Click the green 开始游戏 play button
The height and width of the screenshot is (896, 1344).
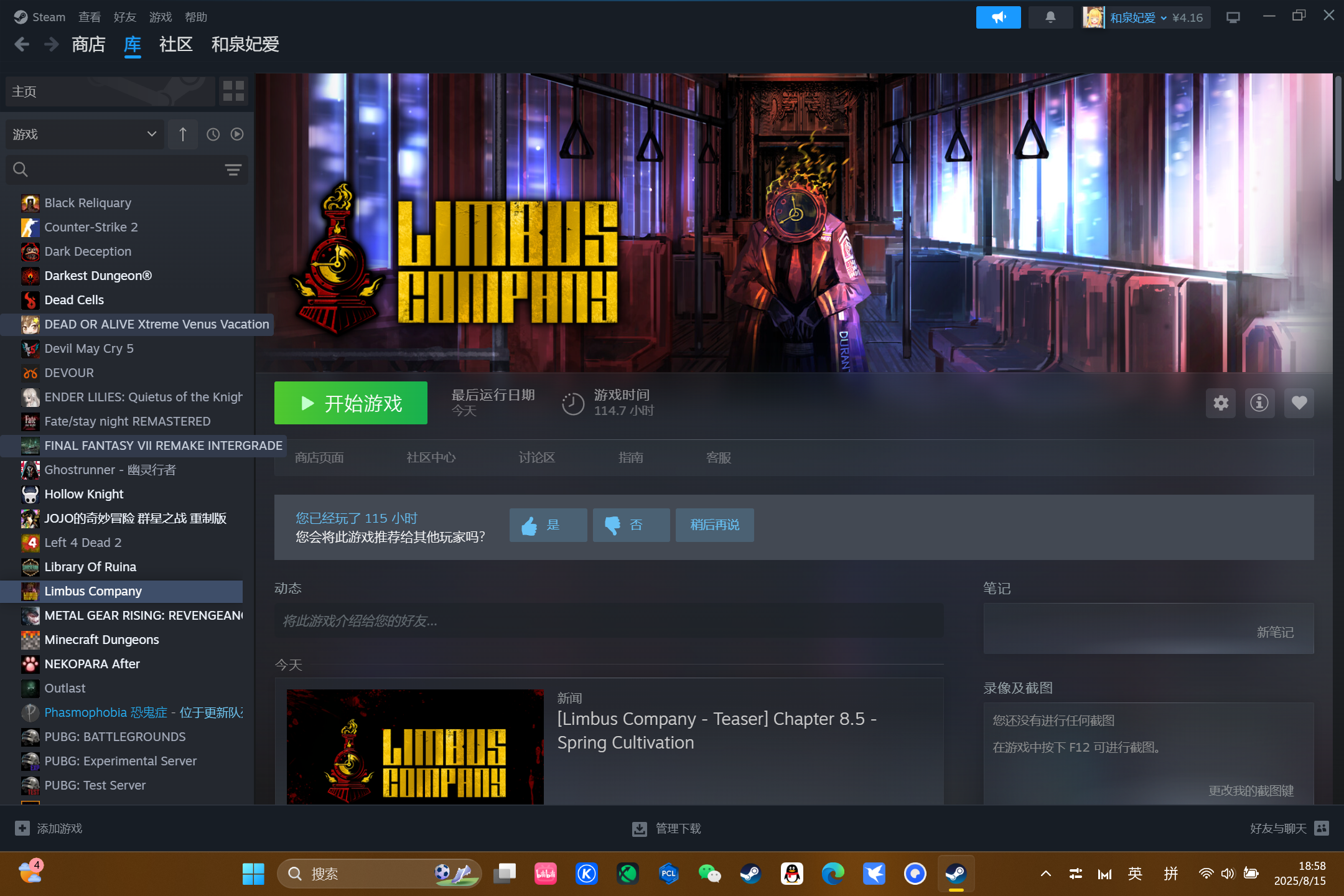[x=351, y=403]
